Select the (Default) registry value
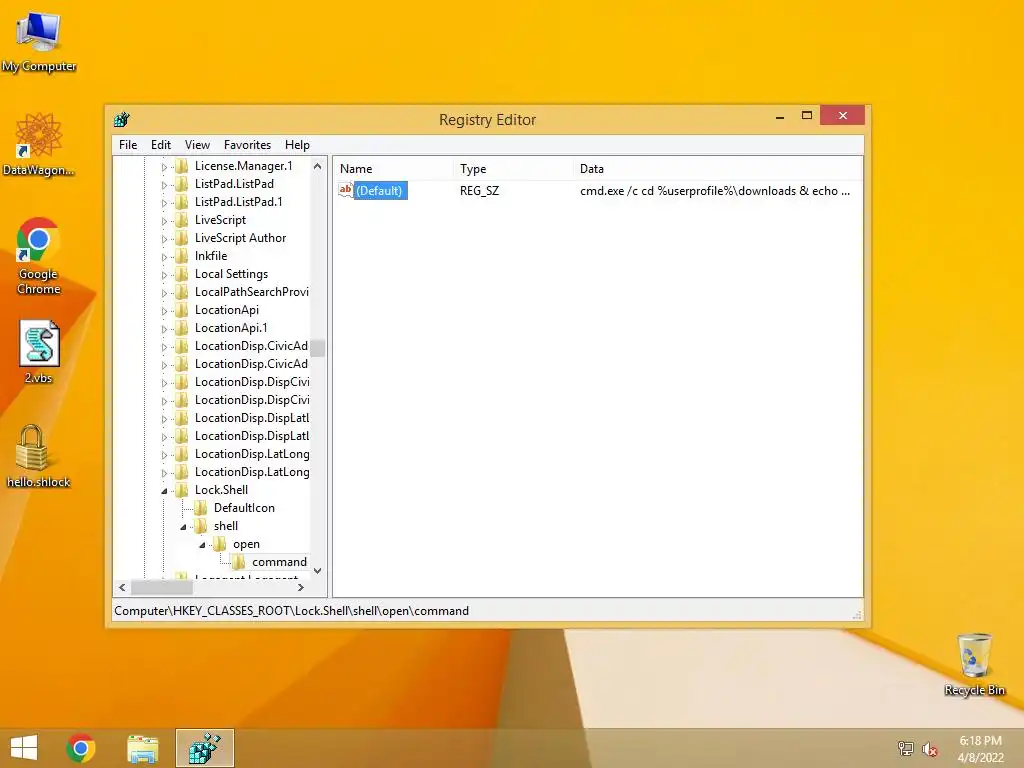1024x768 pixels. point(379,191)
